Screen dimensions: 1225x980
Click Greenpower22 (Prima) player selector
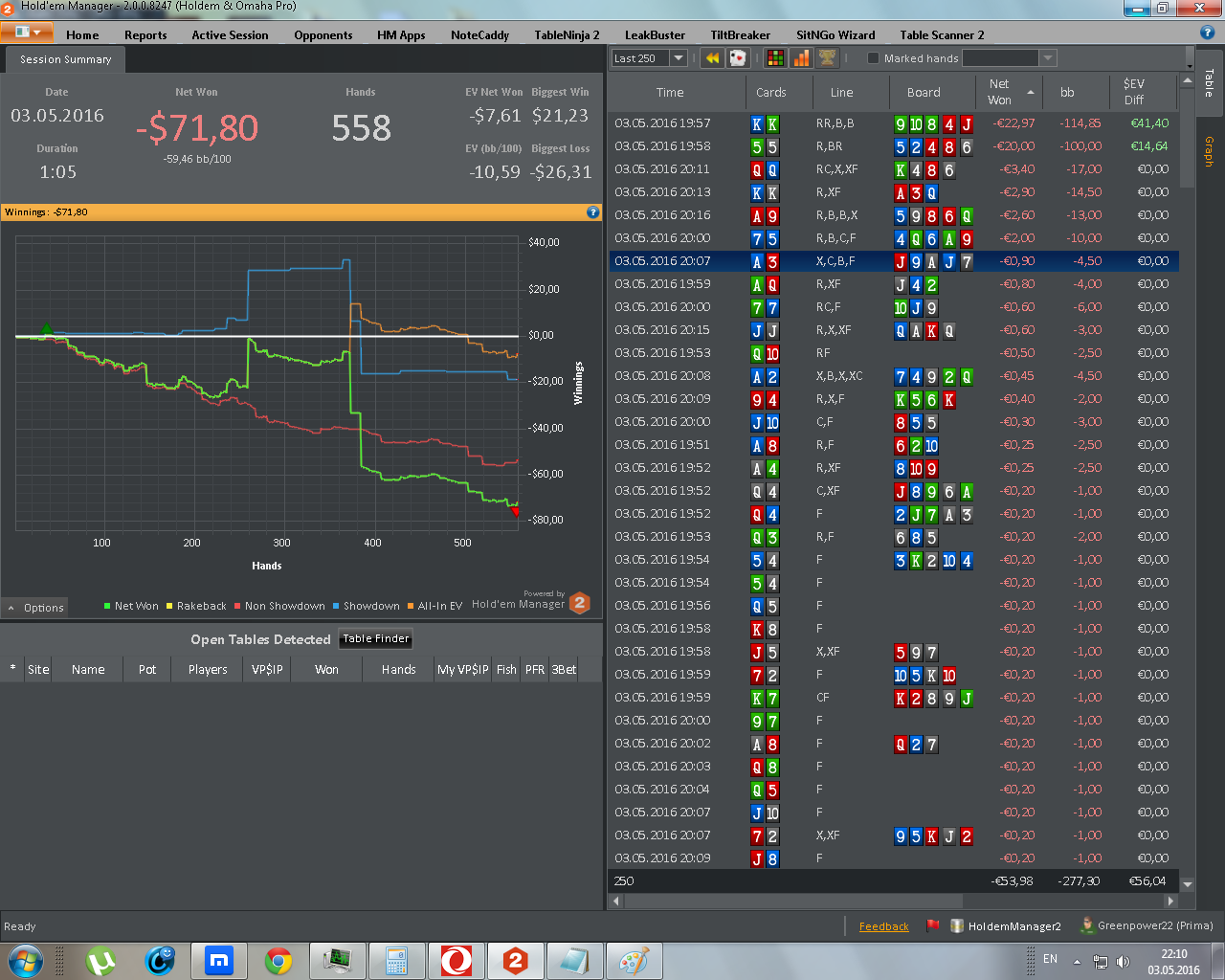coord(1147,925)
